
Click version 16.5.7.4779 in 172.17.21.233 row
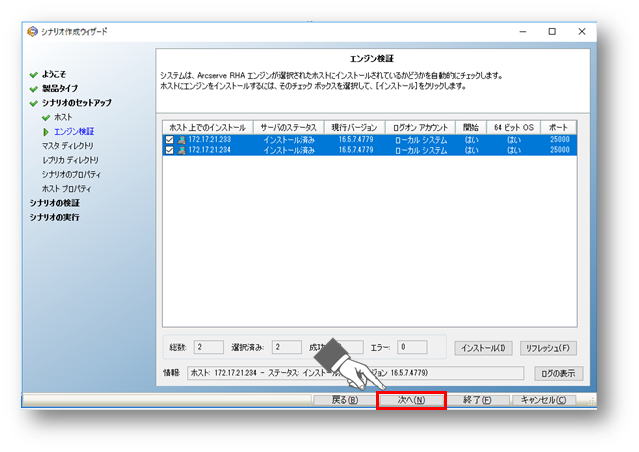(356, 140)
